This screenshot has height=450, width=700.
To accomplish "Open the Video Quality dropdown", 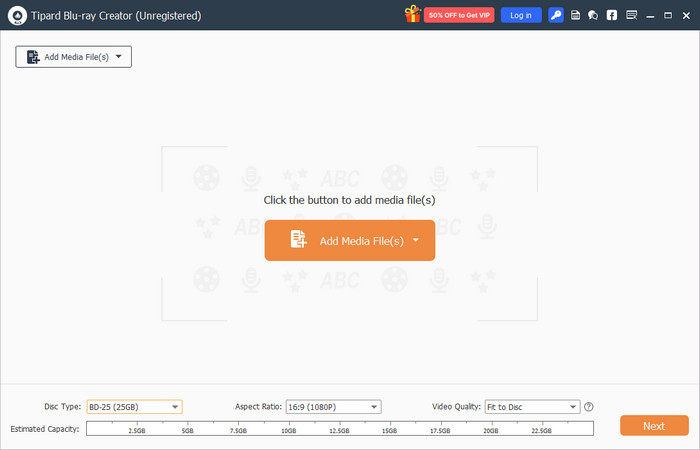I will [532, 407].
